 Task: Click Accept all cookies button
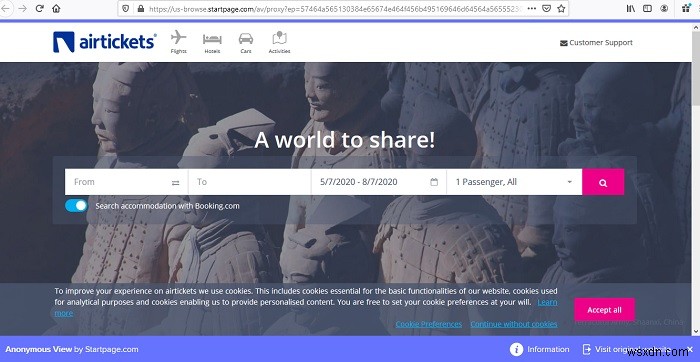point(604,310)
